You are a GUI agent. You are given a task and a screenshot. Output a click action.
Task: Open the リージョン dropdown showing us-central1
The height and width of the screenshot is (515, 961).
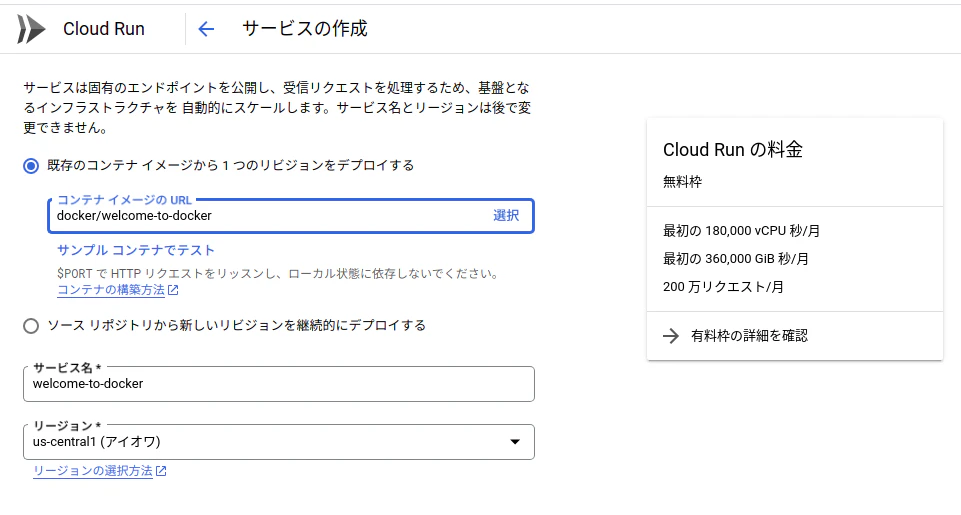pos(279,441)
